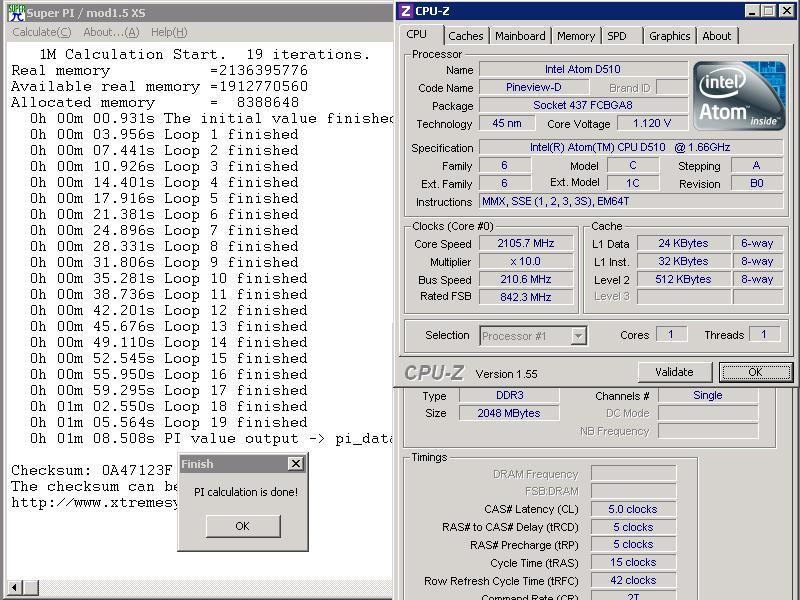Click the Revision value 'B0'
This screenshot has width=800, height=600.
click(757, 183)
